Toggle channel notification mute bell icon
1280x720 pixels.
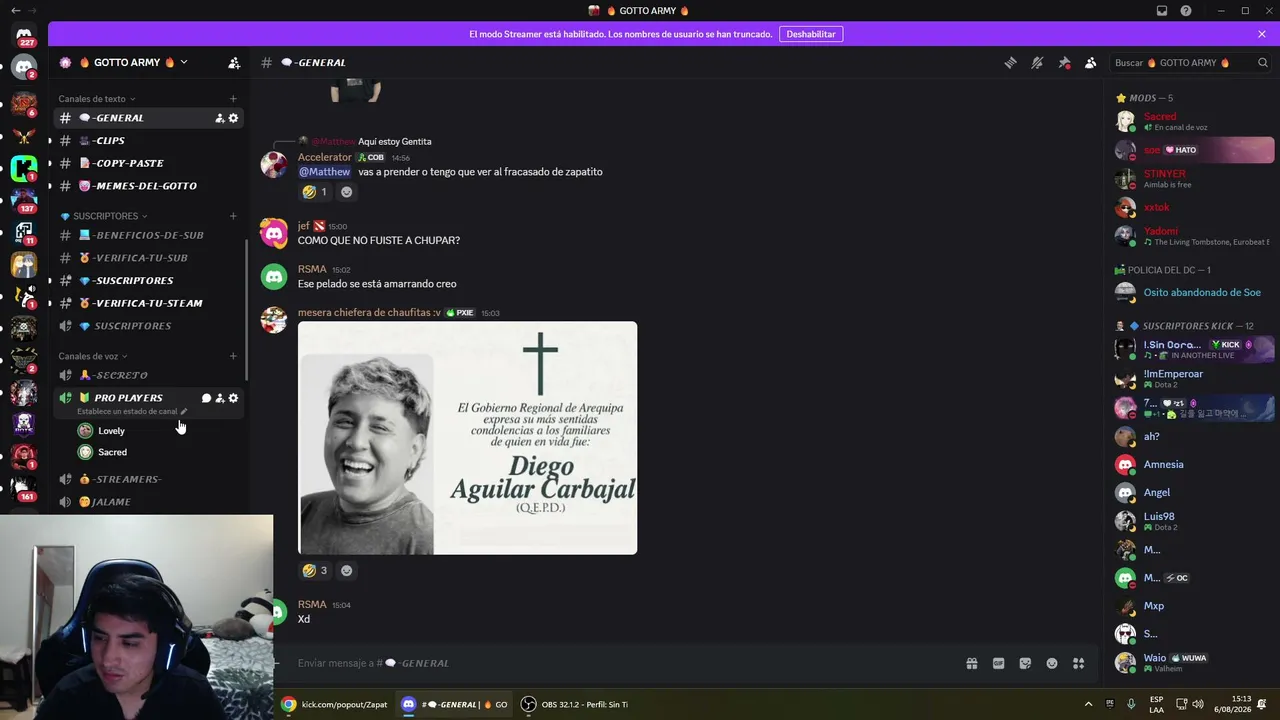pyautogui.click(x=1037, y=63)
